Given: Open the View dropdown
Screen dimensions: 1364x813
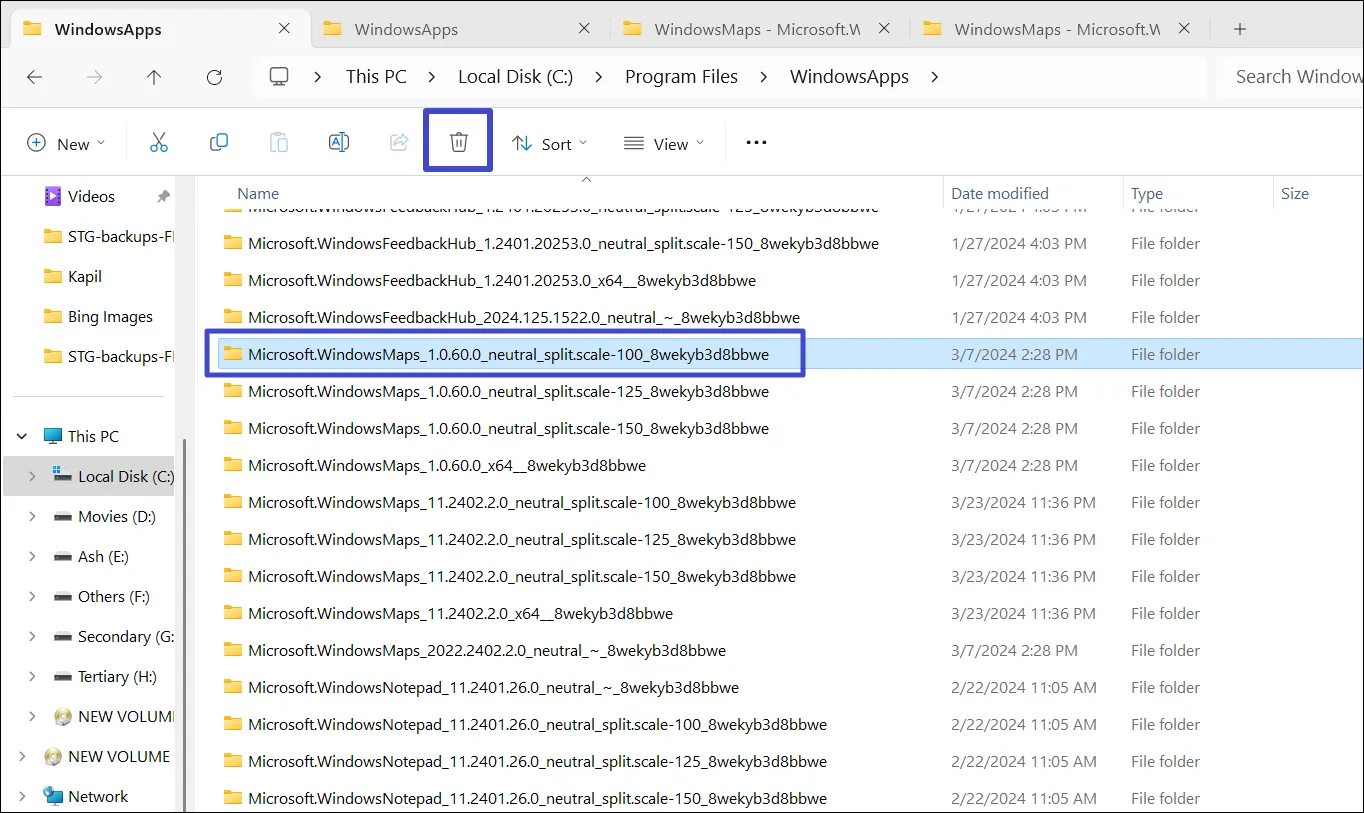Looking at the screenshot, I should click(x=663, y=143).
